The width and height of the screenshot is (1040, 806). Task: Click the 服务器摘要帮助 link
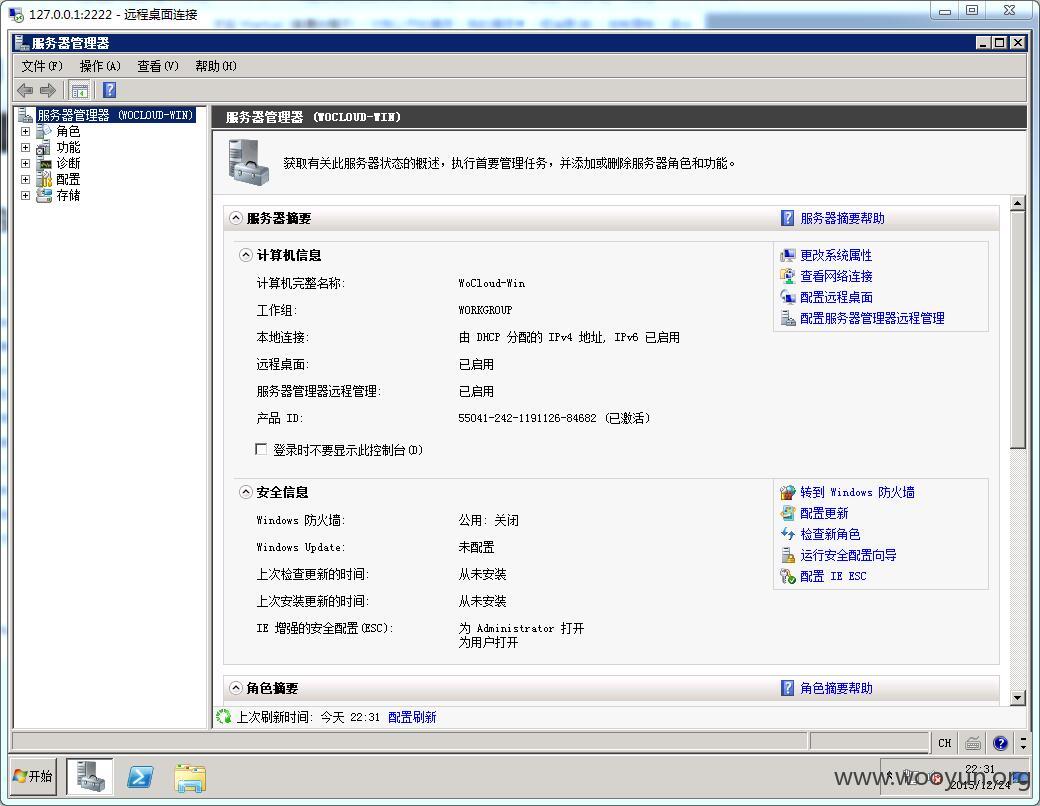842,218
